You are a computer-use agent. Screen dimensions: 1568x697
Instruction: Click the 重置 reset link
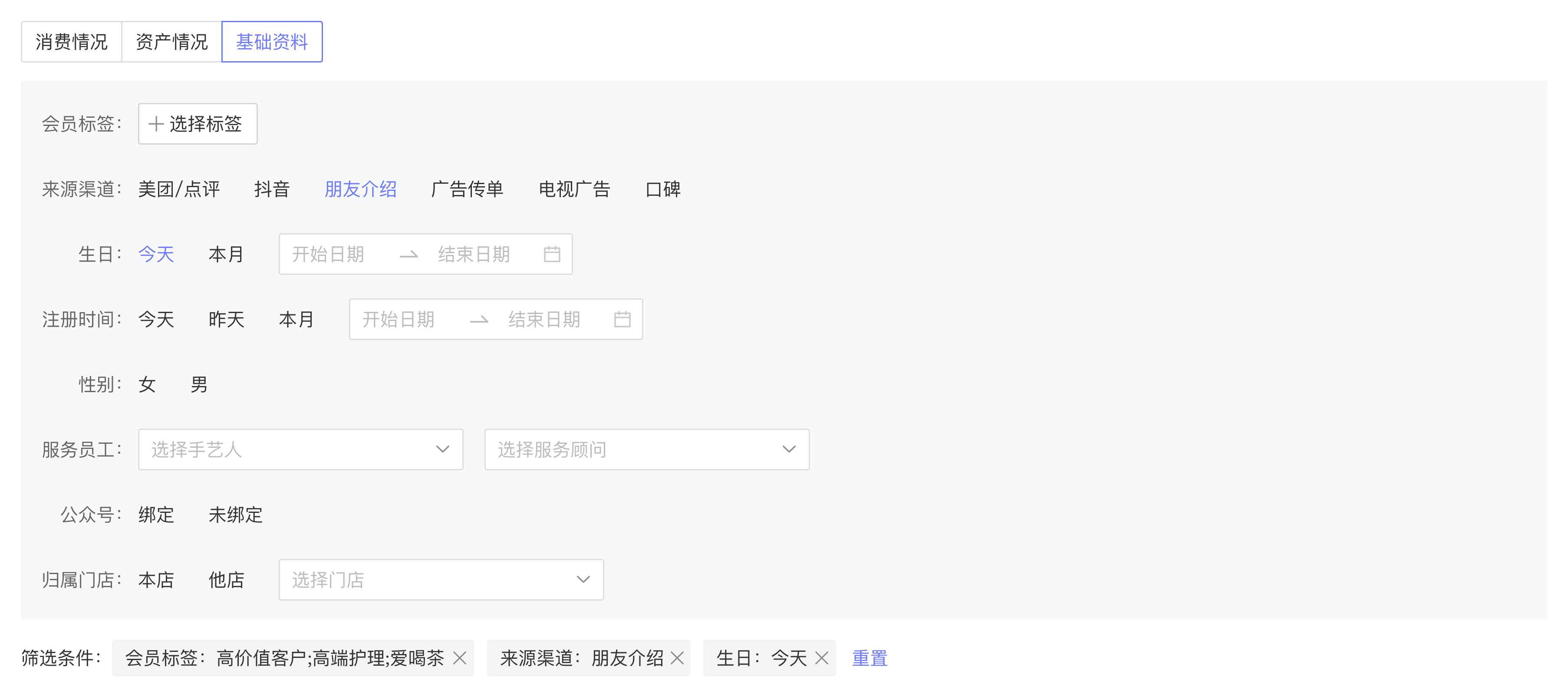pos(869,658)
